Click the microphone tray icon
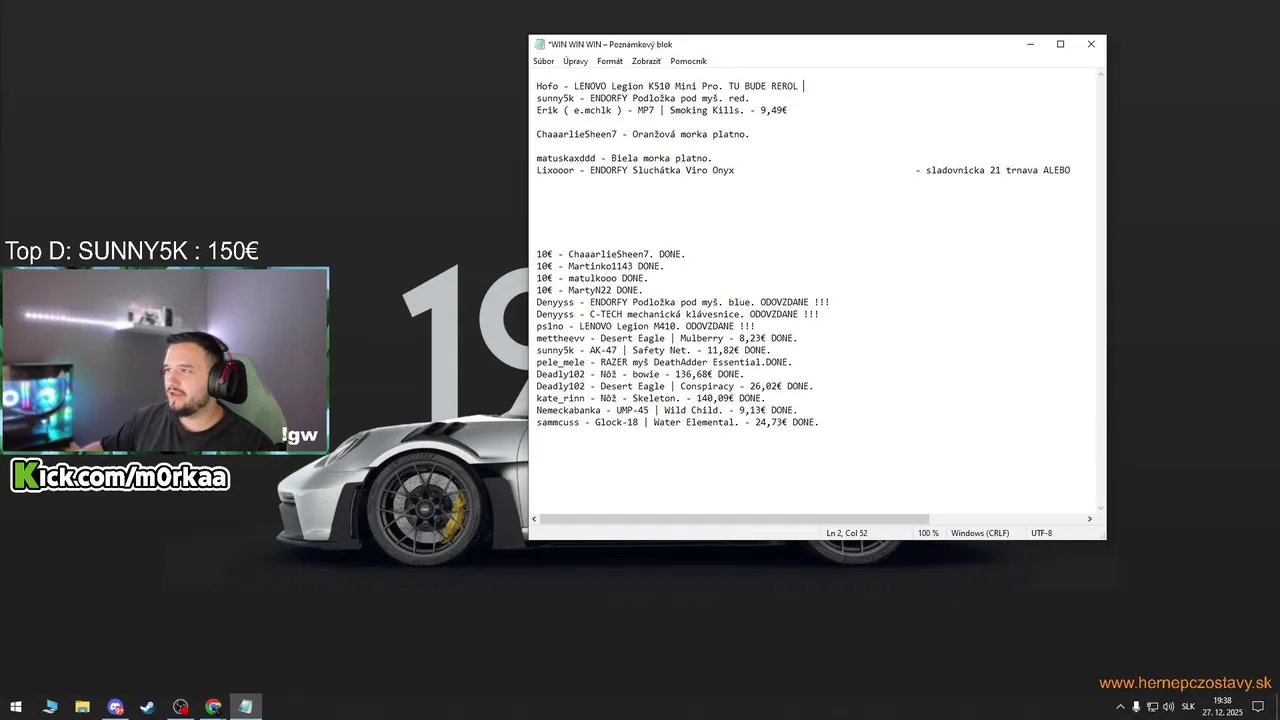This screenshot has width=1280, height=720. tap(1136, 707)
